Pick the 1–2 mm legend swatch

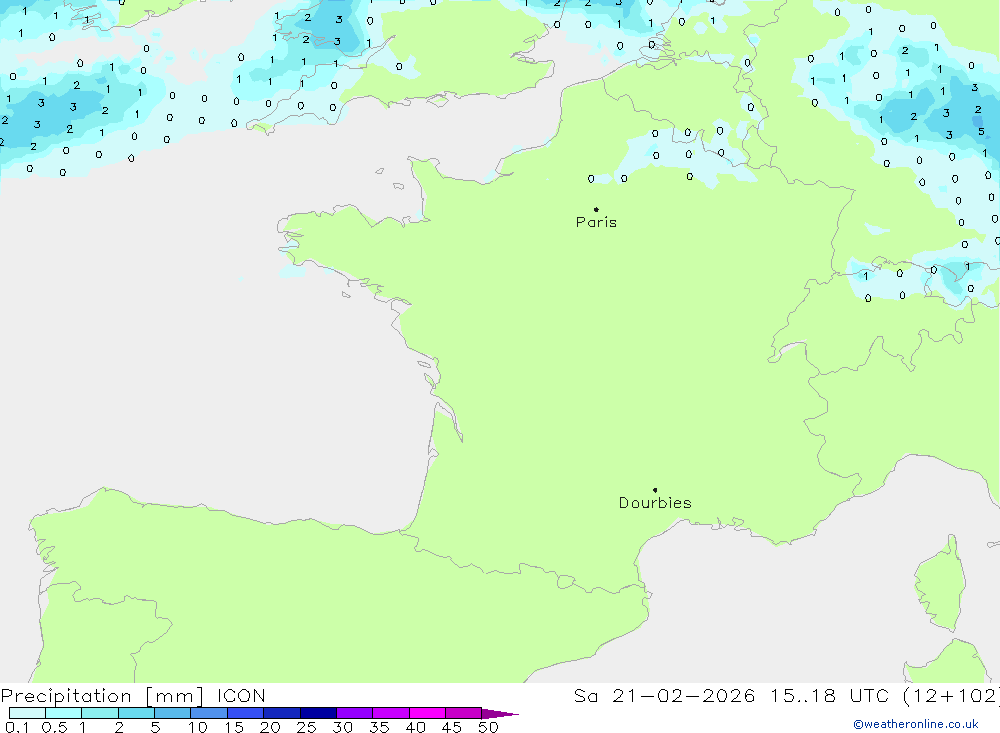(100, 713)
